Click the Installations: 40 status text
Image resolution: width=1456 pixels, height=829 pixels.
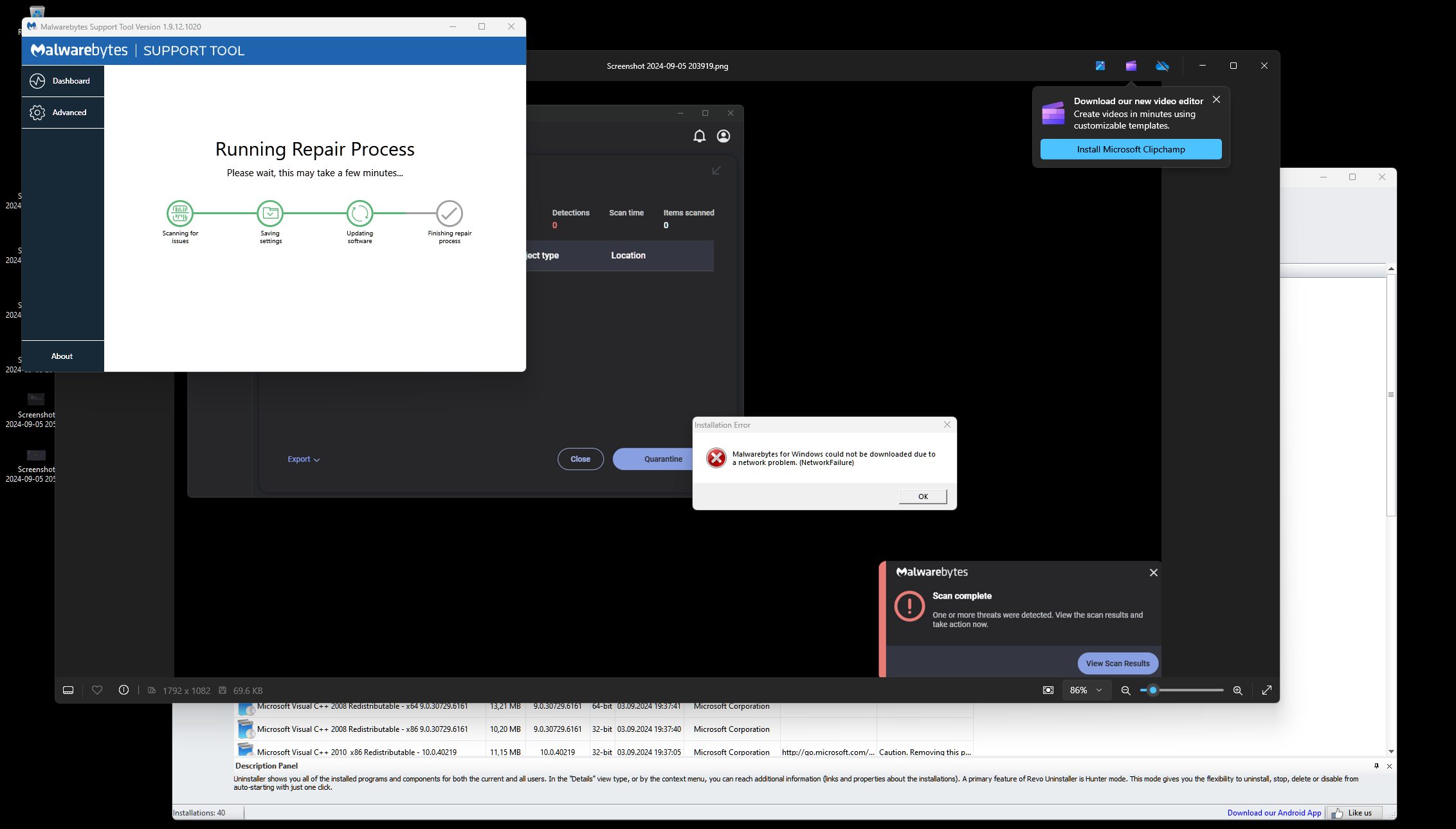tap(199, 813)
